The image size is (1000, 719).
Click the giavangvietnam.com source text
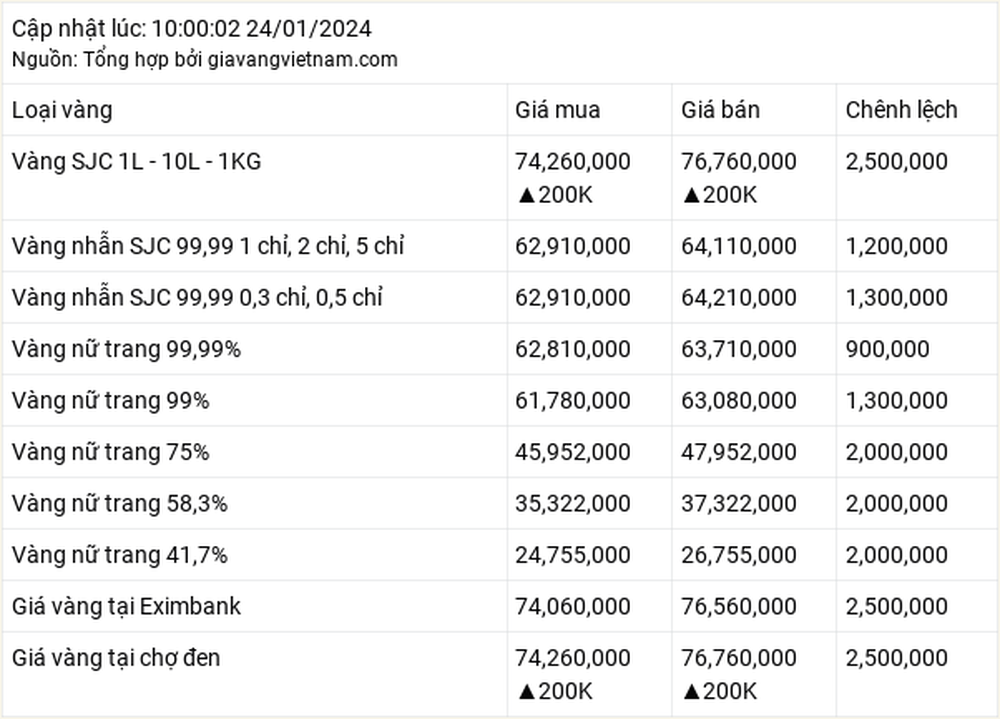tap(303, 59)
